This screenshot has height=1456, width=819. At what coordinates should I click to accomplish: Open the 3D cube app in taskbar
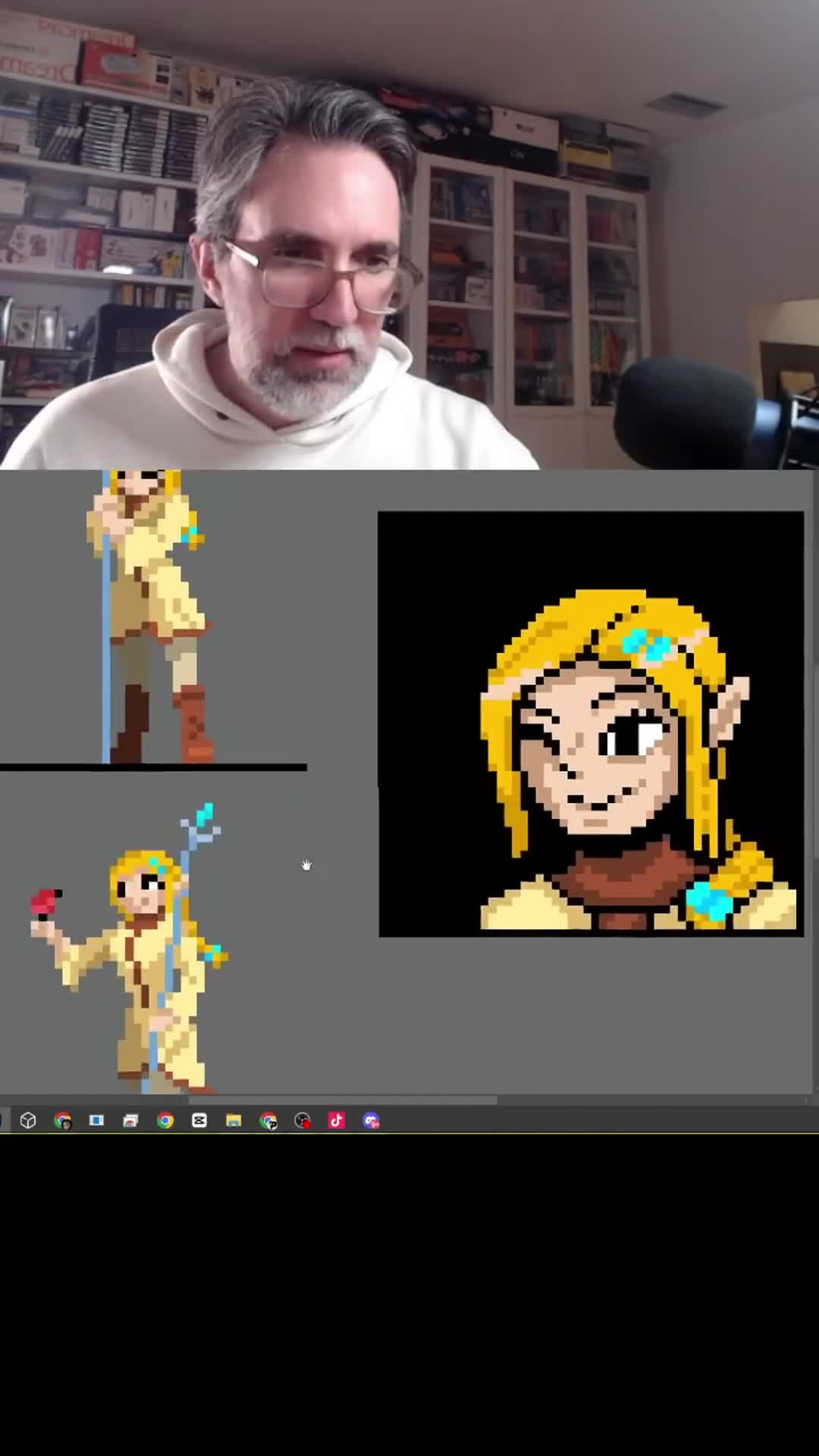[28, 1120]
